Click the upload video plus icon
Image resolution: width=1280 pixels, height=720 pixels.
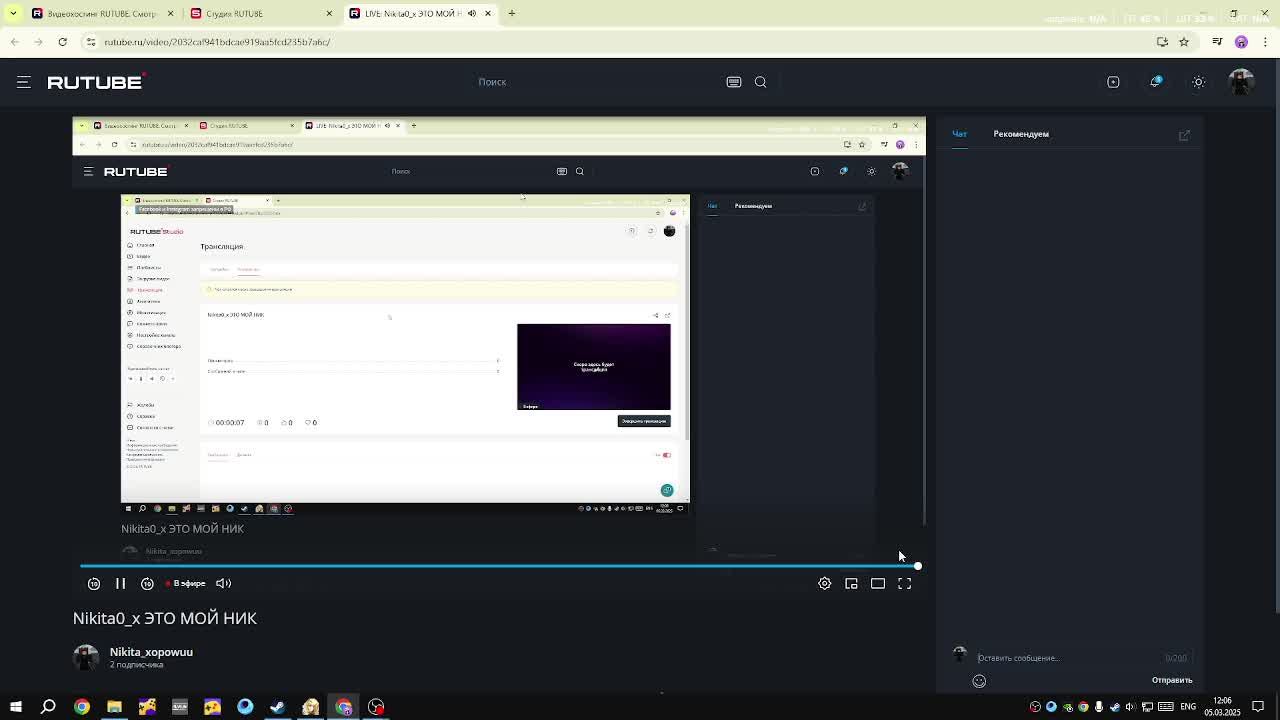point(1113,82)
